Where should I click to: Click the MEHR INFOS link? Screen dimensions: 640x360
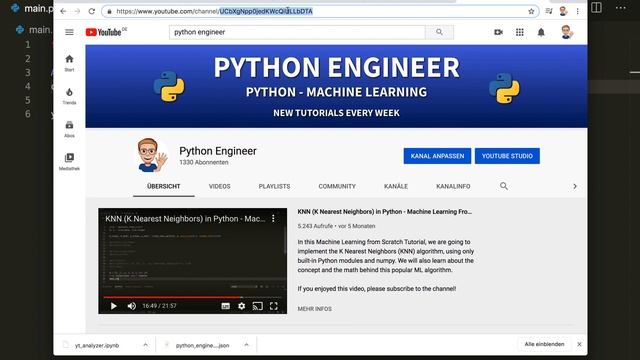point(314,309)
